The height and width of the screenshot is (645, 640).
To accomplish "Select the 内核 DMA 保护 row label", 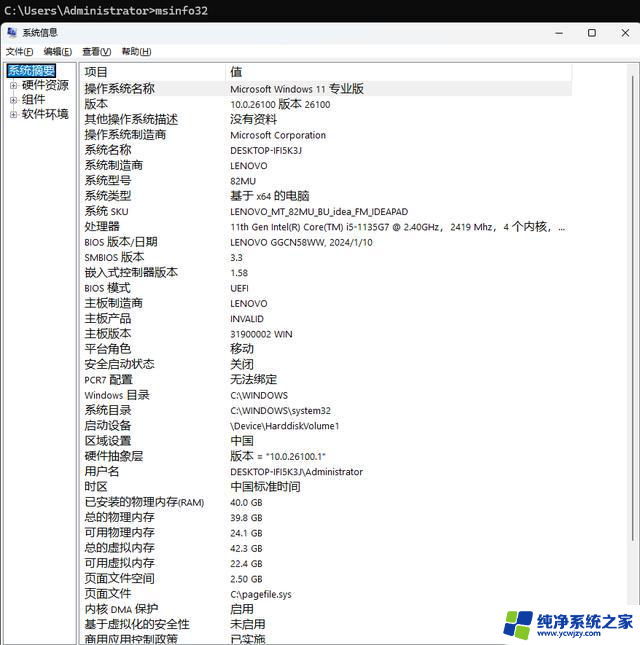I will click(121, 609).
